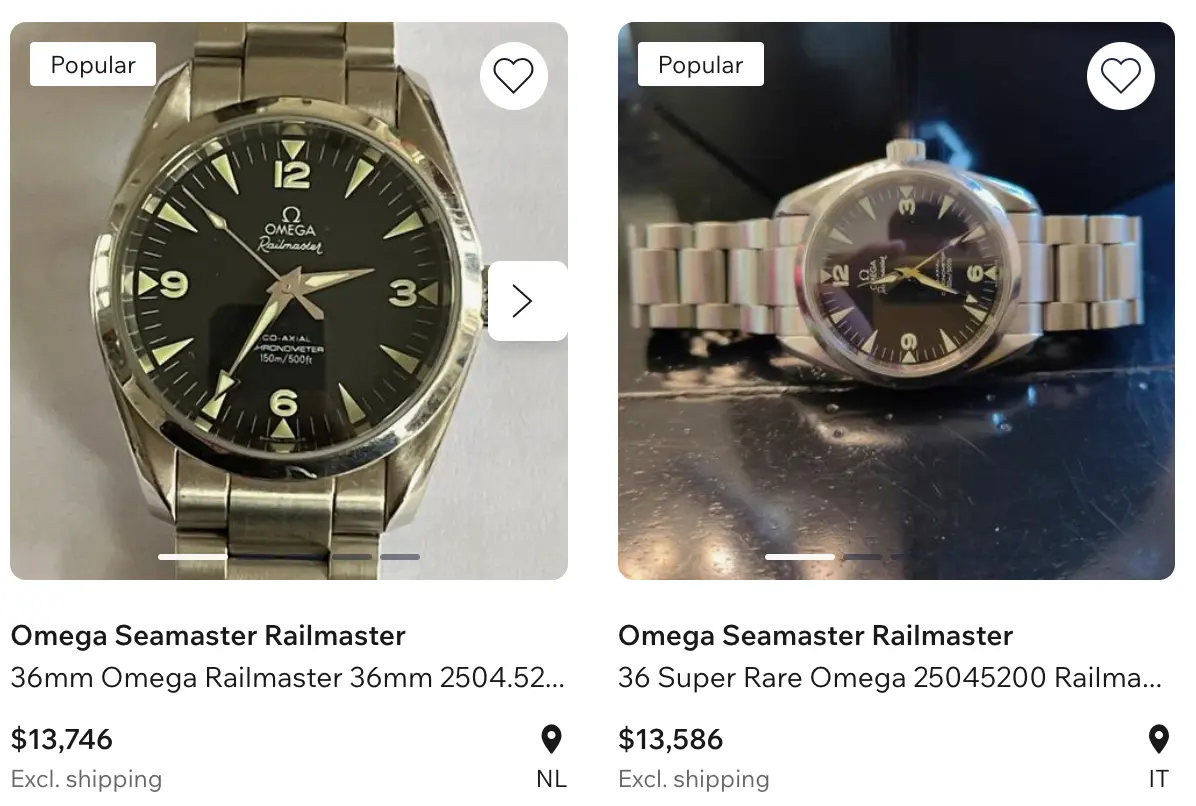Open the Omega Seamaster Railmaster title priced $13,746
Viewport: 1196px width, 806px height.
coord(208,635)
